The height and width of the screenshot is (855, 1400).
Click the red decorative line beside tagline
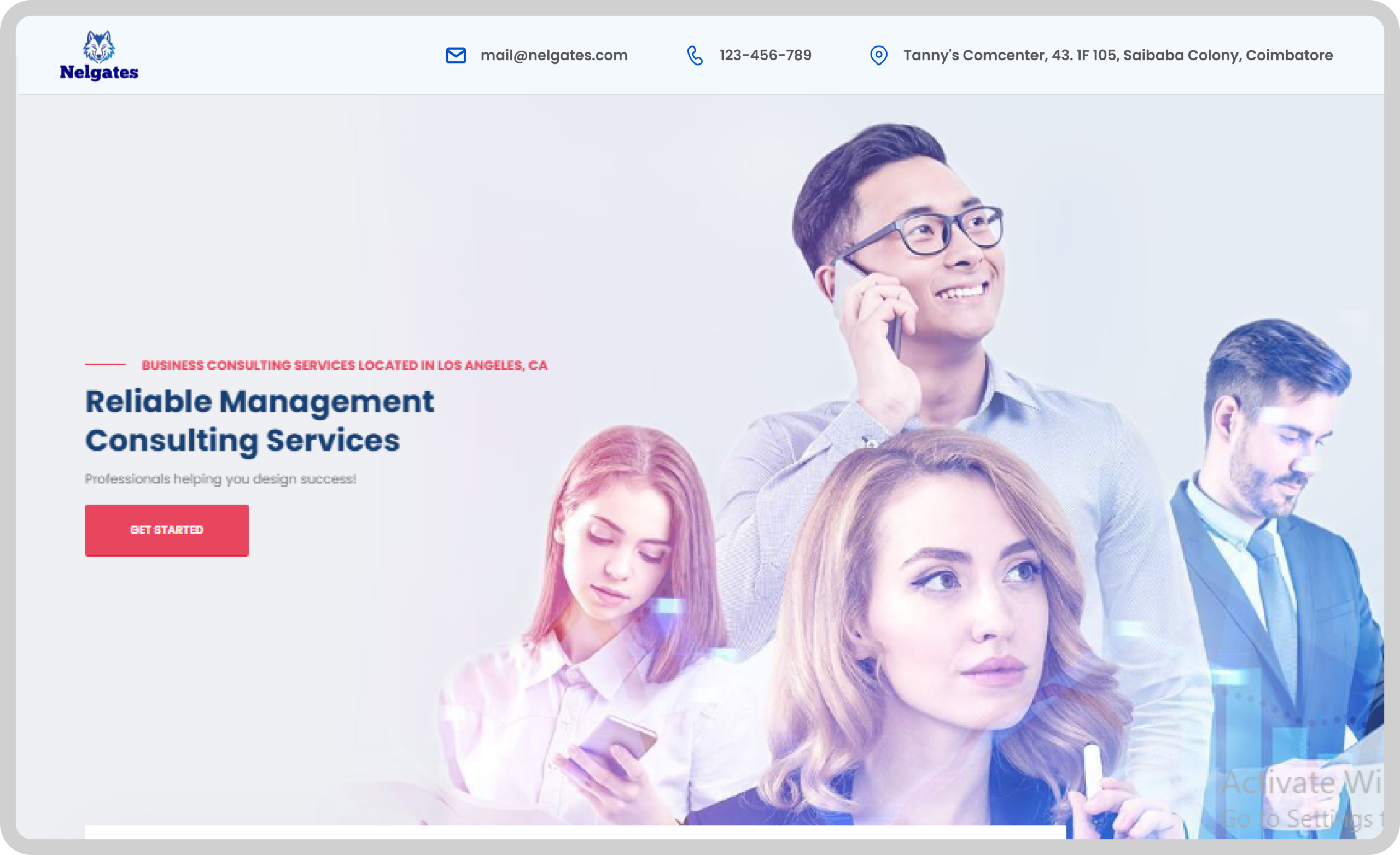(x=105, y=364)
